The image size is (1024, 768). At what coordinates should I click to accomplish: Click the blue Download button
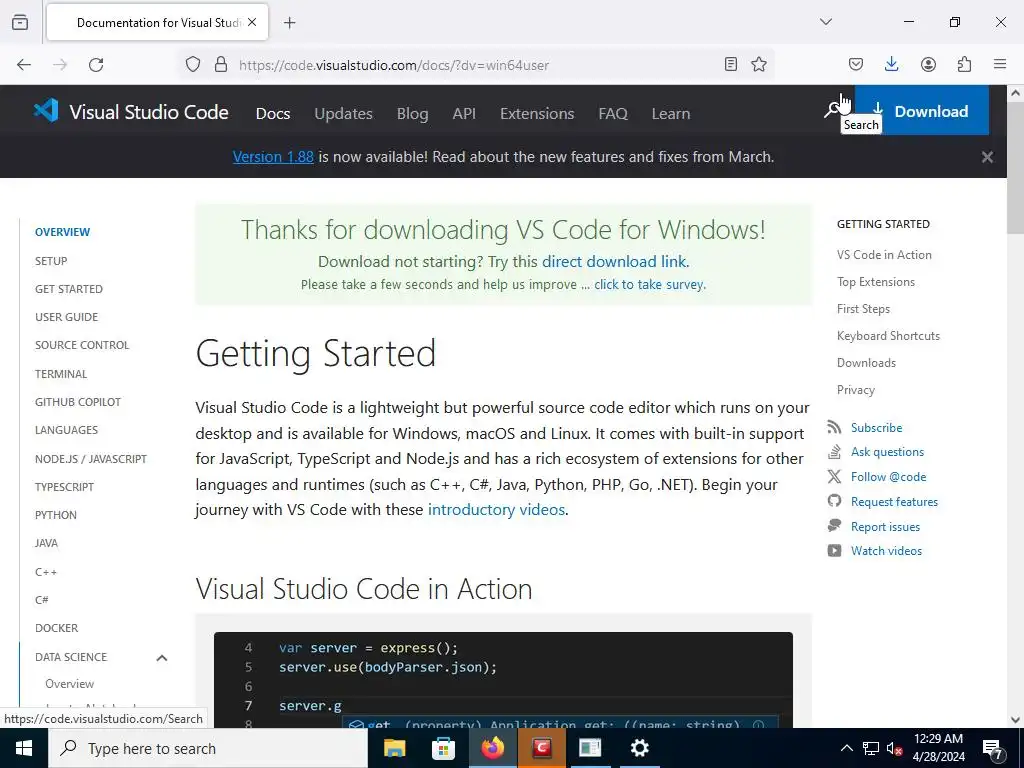[921, 110]
